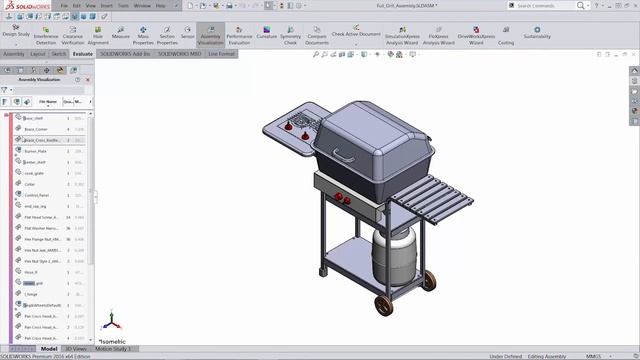This screenshot has width=640, height=360.
Task: Open Motion Study 1 tab
Action: pyautogui.click(x=113, y=349)
